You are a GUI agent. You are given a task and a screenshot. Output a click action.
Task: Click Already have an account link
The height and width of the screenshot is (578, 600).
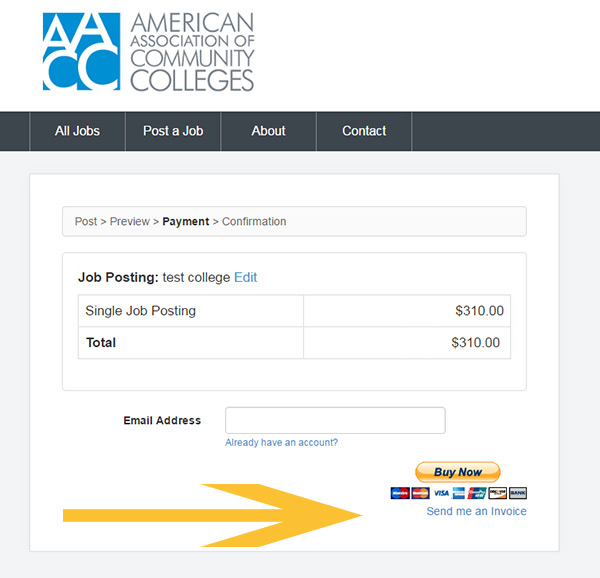(x=281, y=443)
